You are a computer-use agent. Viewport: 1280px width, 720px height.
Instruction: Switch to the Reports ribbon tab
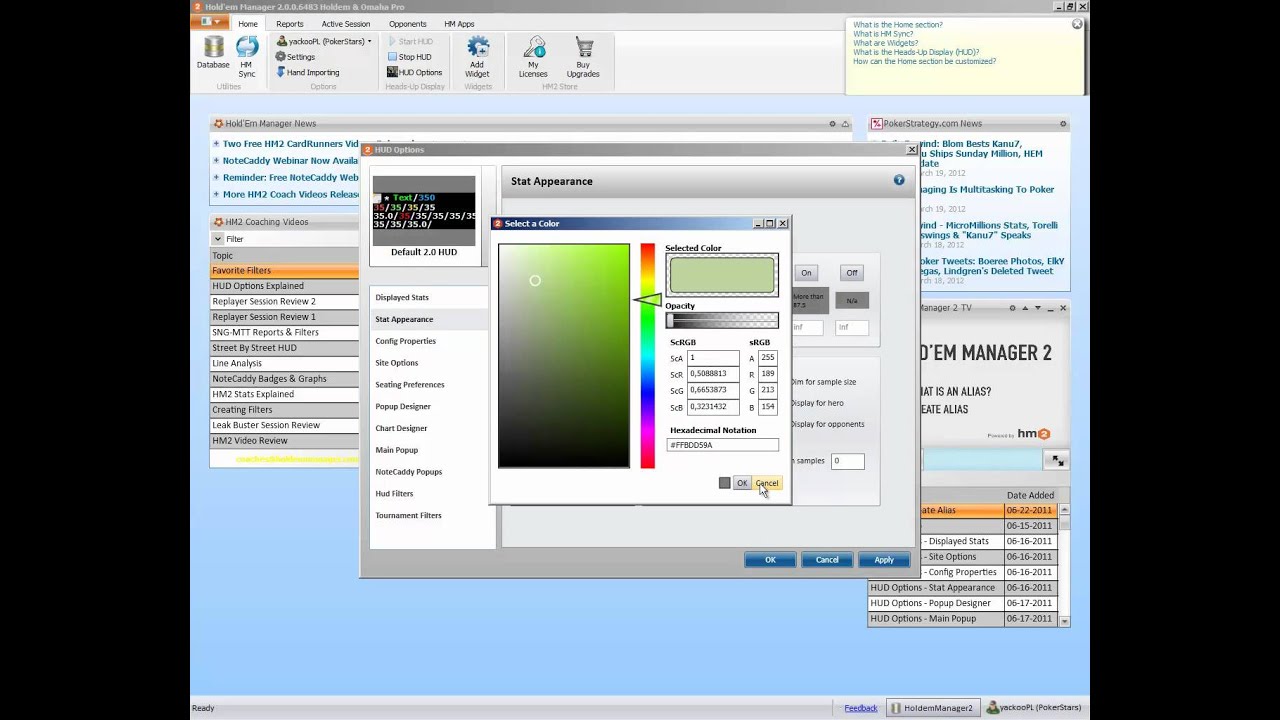[290, 24]
